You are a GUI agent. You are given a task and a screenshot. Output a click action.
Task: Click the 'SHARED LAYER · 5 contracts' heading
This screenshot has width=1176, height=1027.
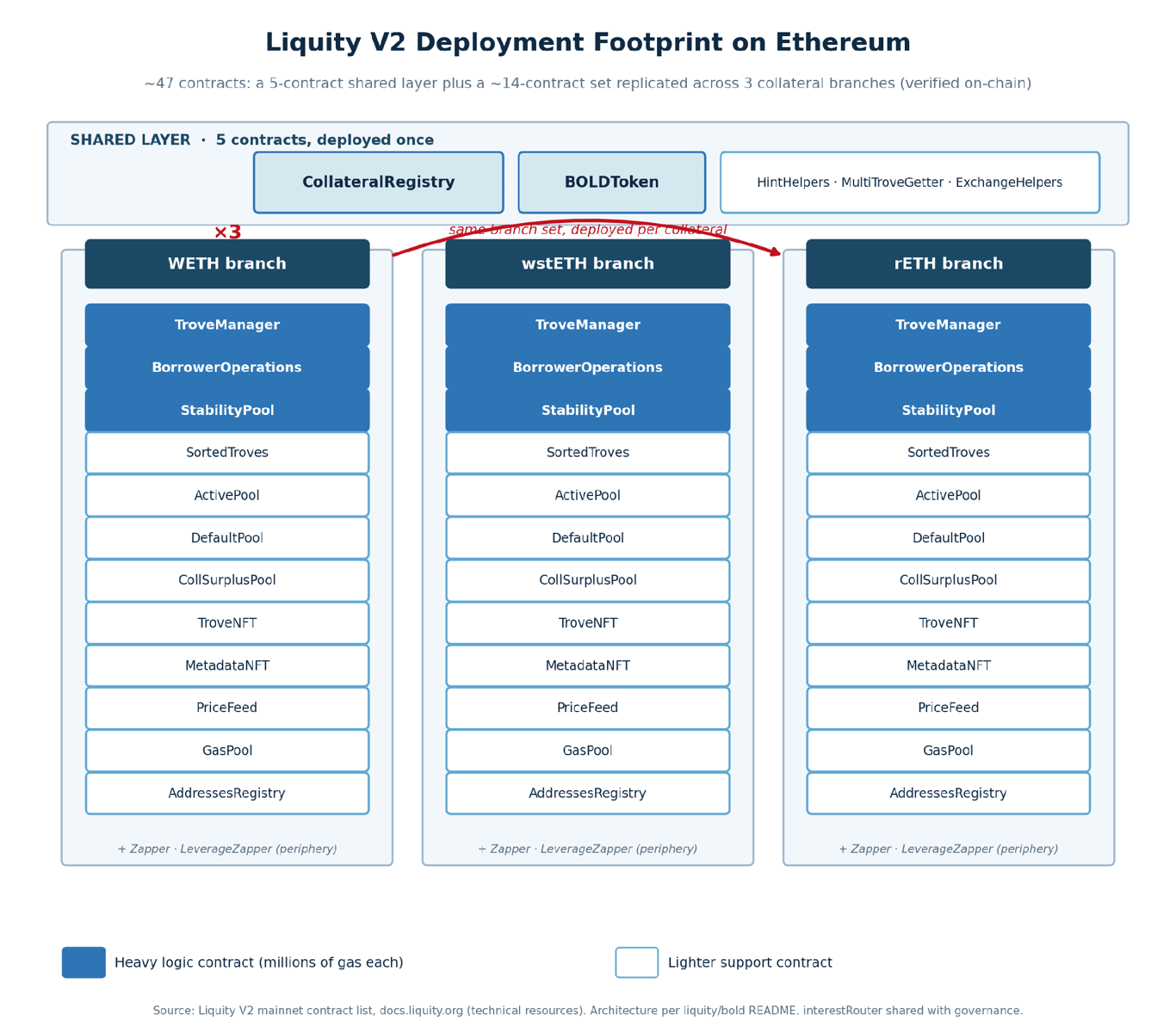tap(251, 140)
